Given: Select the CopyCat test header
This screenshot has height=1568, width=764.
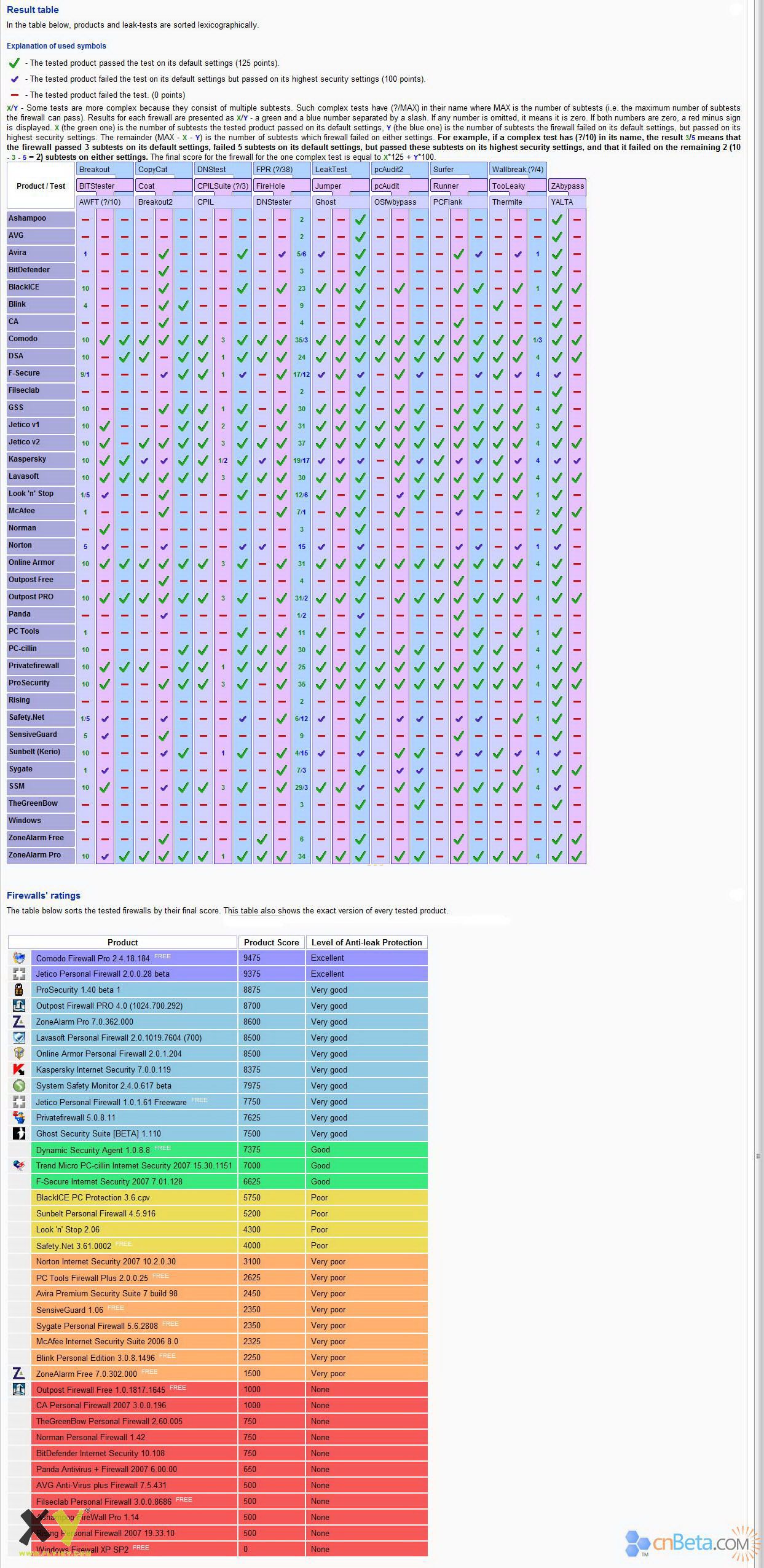Looking at the screenshot, I should coord(164,170).
